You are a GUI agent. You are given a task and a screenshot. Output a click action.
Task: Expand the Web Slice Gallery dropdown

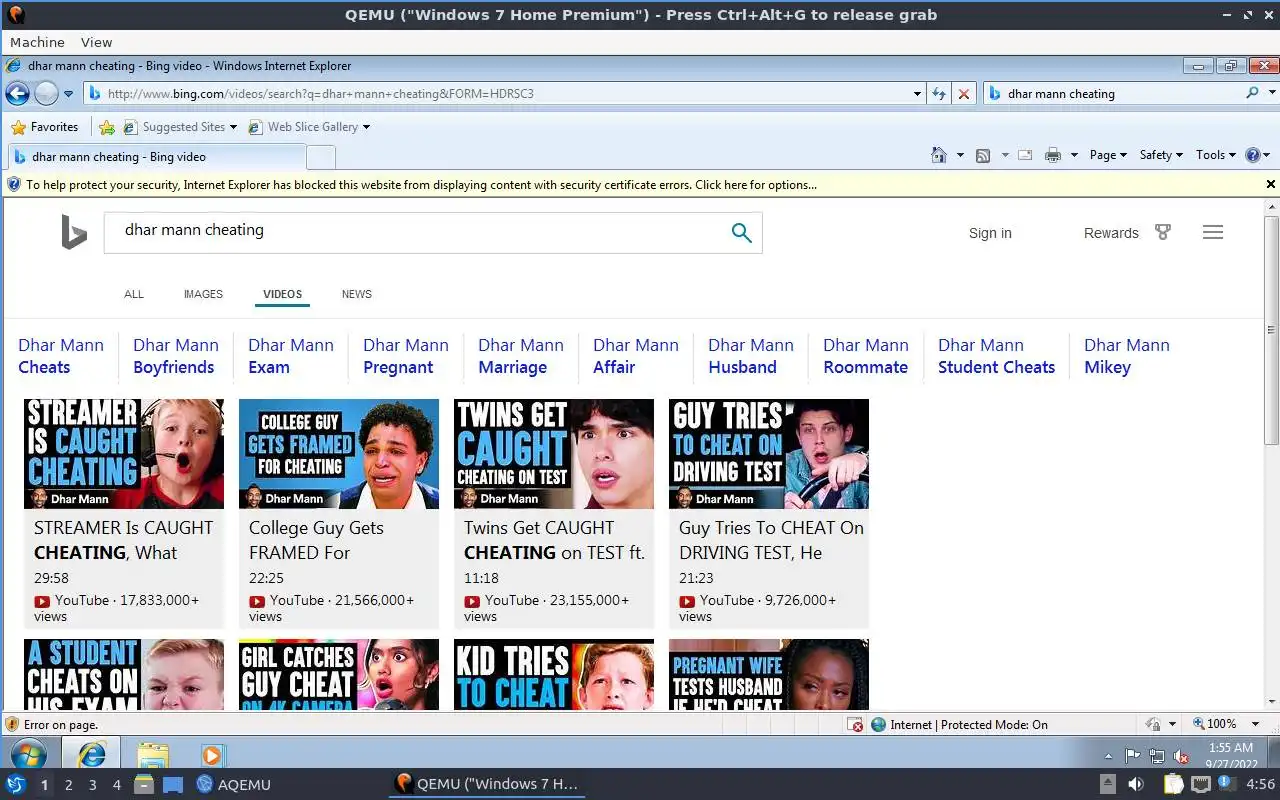tap(366, 127)
